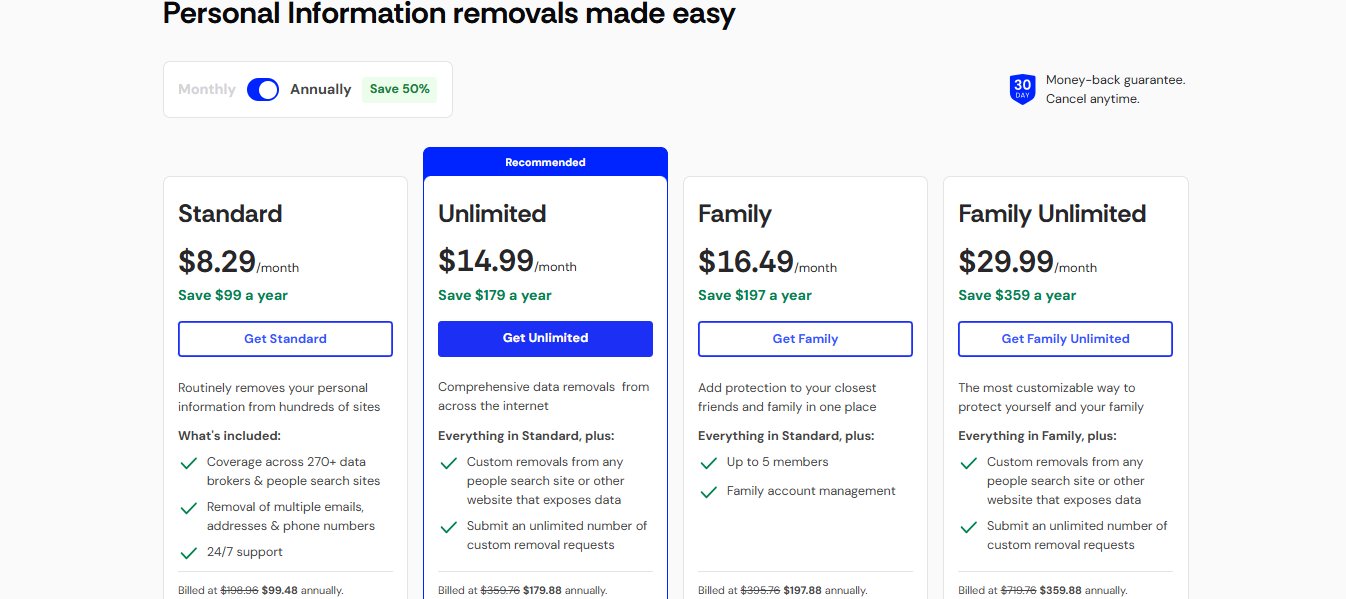Click the Get Family Unlimited button

pos(1065,339)
